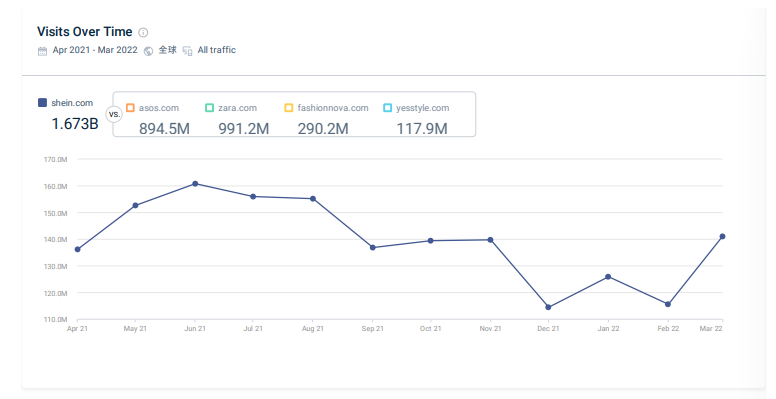Image resolution: width=776 pixels, height=399 pixels.
Task: Toggle the fashionnova.com yellow checkbox
Action: 289,107
